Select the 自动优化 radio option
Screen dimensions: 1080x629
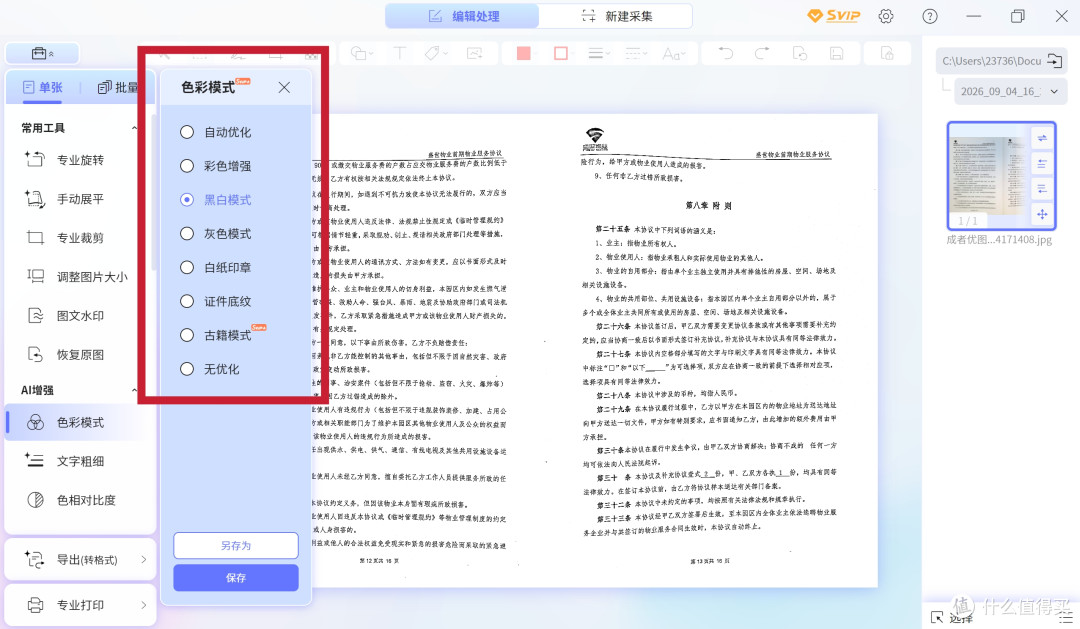tap(187, 132)
